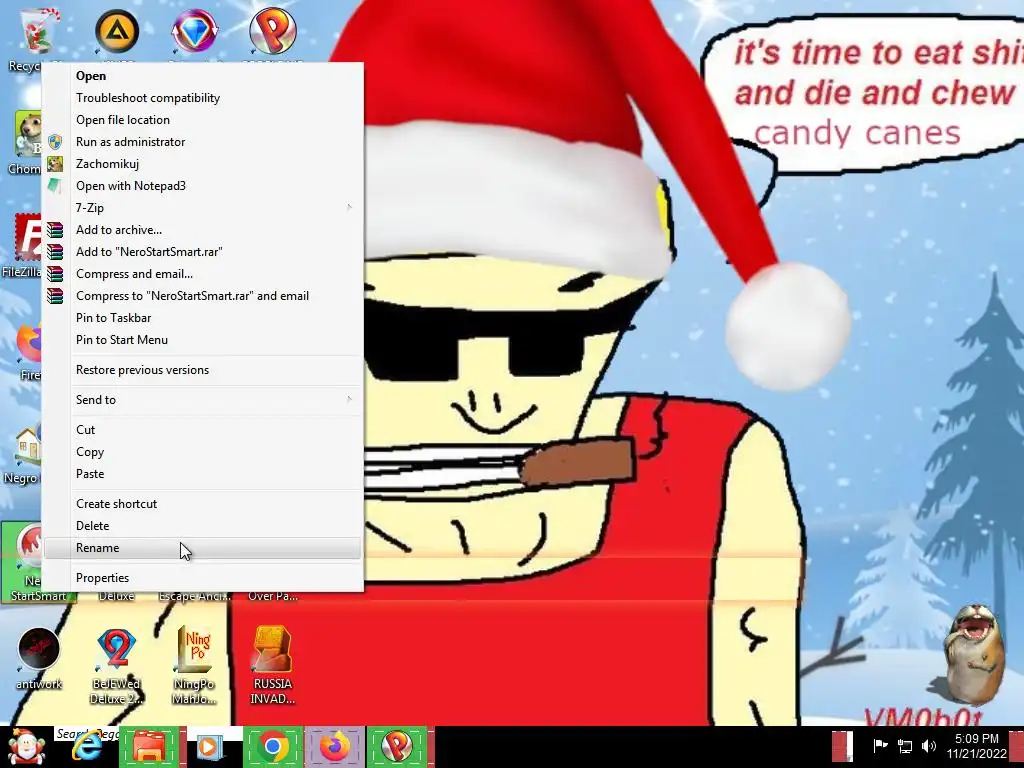
Task: Click the WinRAR icon beside Add to archive...
Action: 55,230
